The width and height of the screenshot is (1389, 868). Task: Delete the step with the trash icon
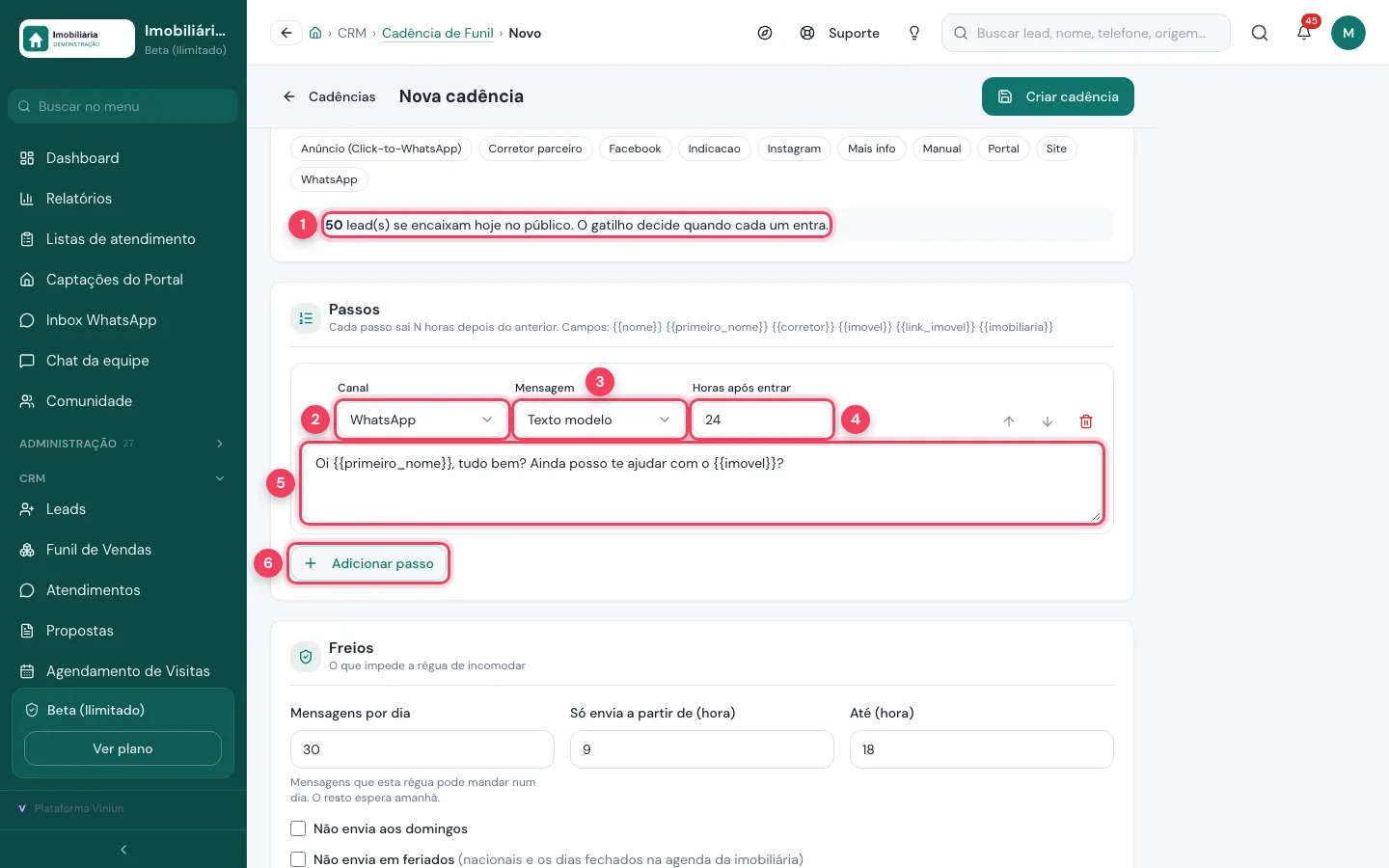[x=1086, y=421]
